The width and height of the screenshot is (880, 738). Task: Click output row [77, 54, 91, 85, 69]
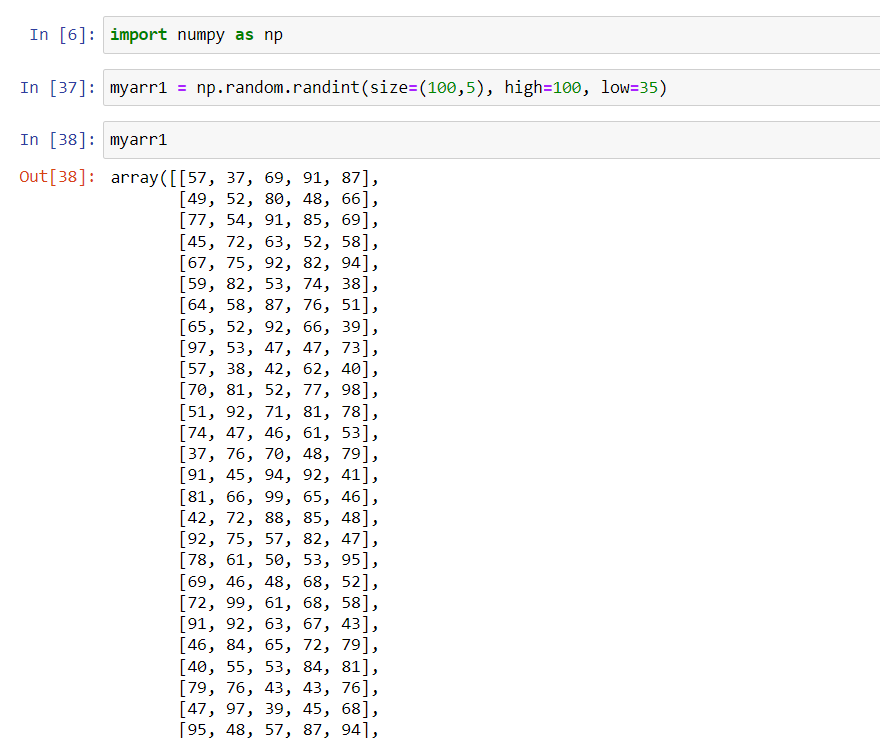click(x=278, y=220)
